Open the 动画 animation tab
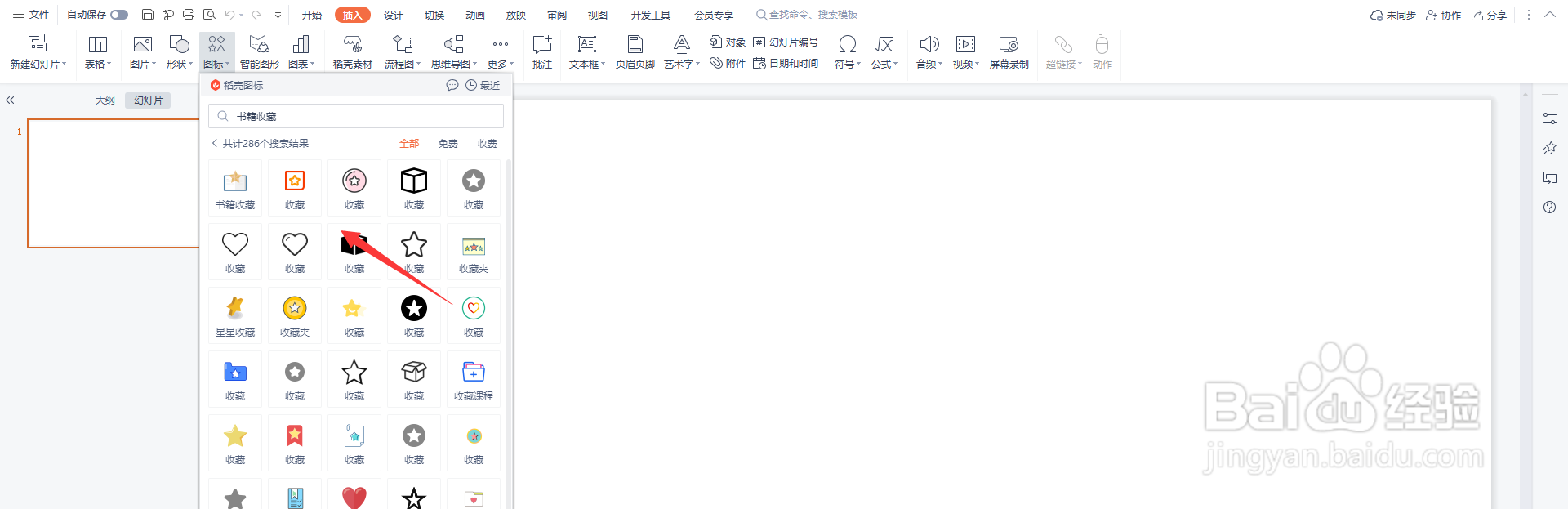 point(475,15)
